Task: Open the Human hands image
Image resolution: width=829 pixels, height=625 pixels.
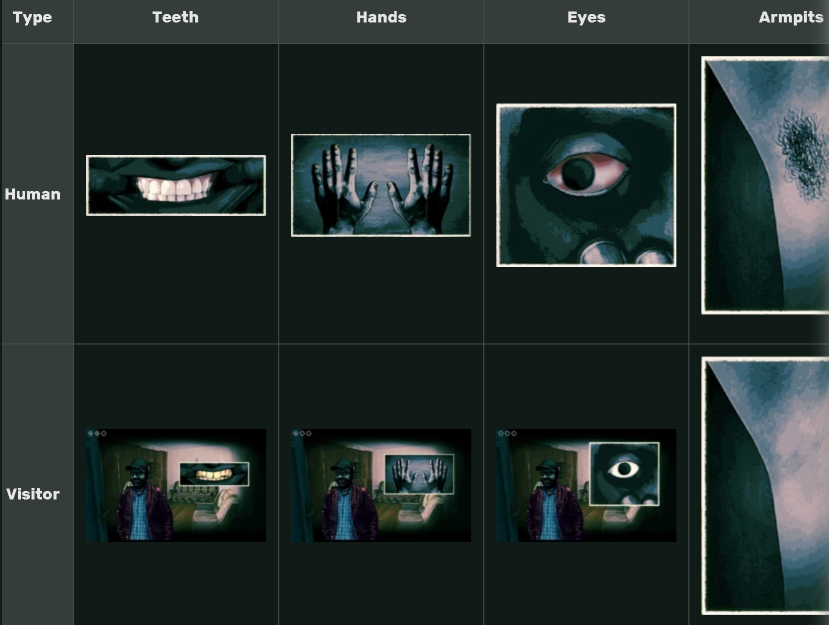Action: click(381, 185)
